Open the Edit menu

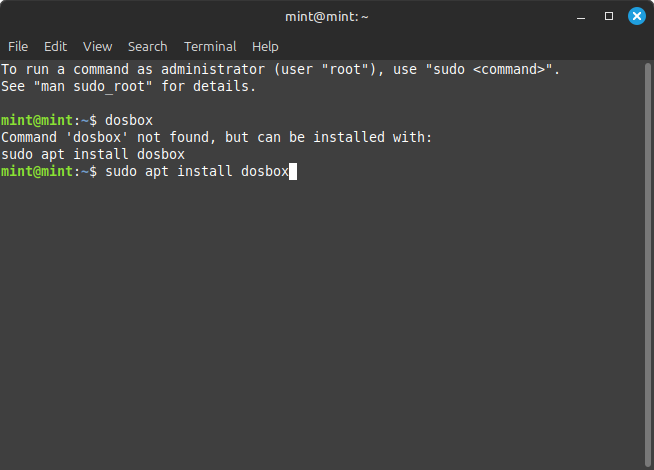[x=55, y=46]
